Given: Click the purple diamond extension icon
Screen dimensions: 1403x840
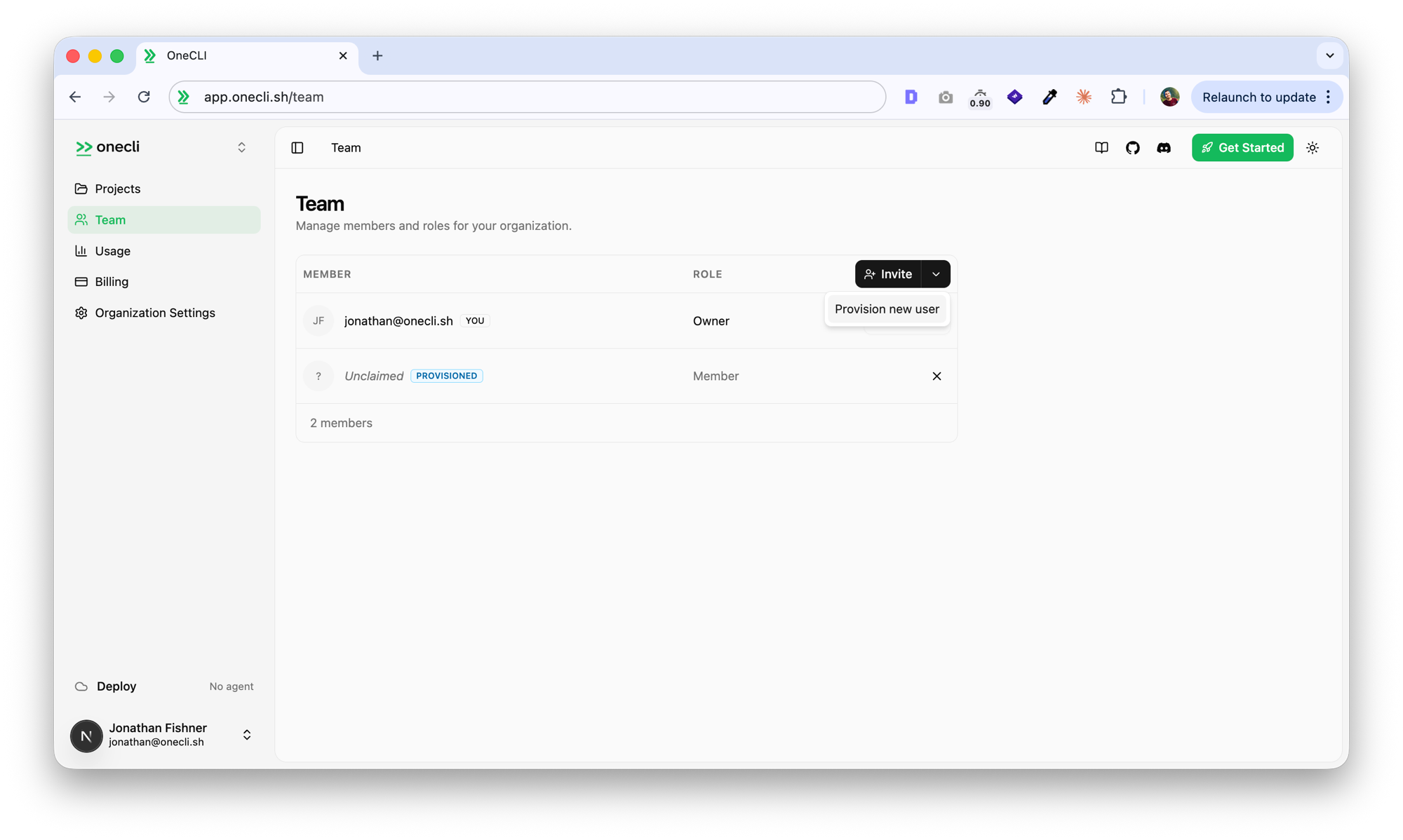Looking at the screenshot, I should click(x=1014, y=97).
